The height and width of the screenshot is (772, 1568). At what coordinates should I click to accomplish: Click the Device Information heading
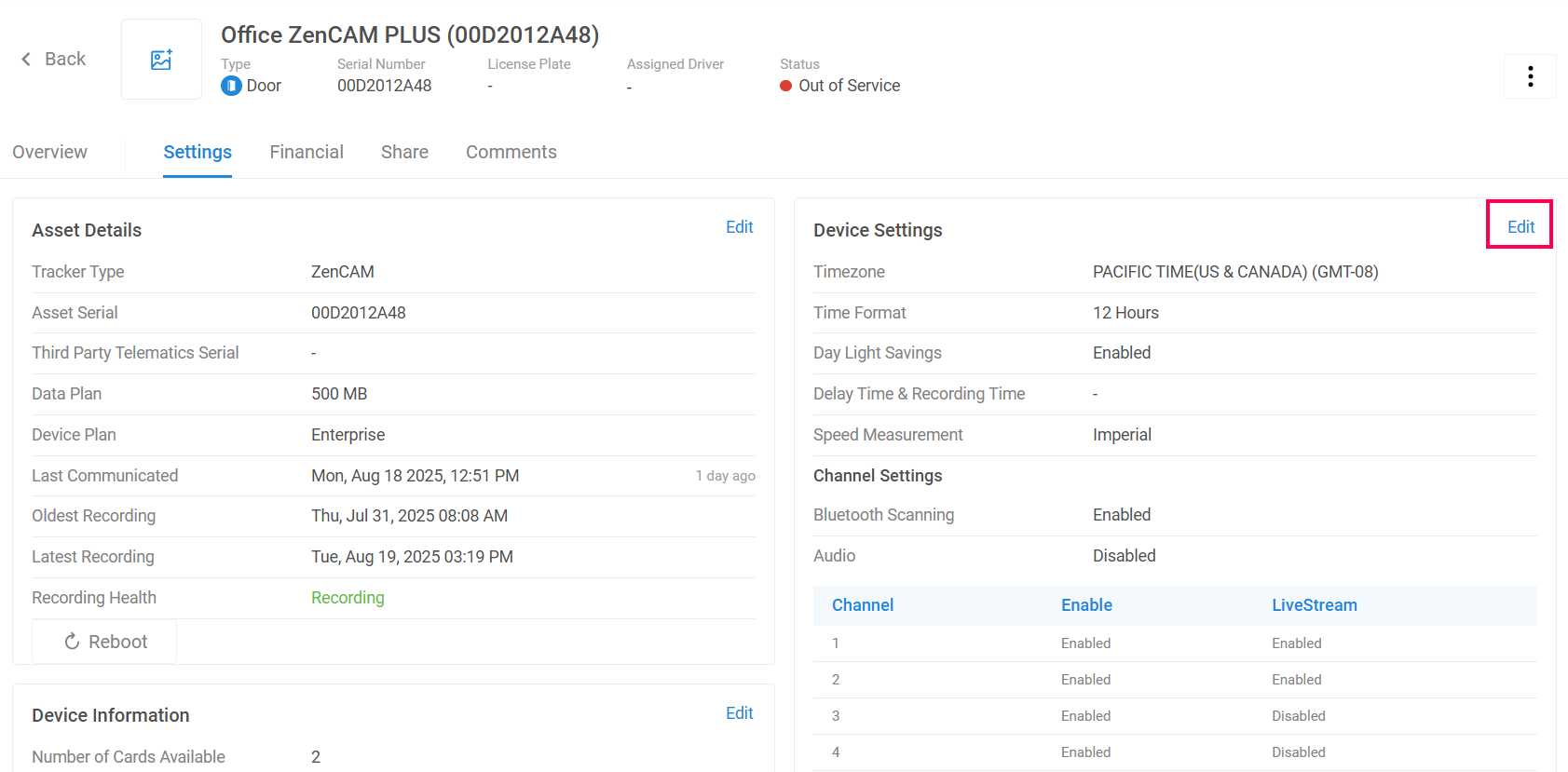click(x=111, y=715)
